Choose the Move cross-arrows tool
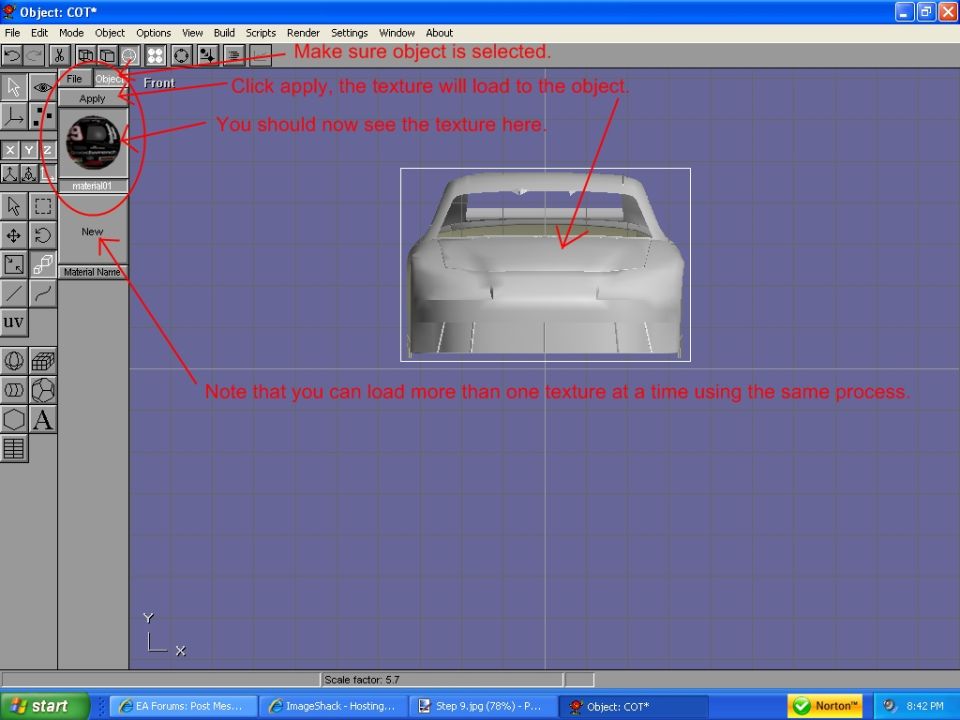 pos(13,236)
